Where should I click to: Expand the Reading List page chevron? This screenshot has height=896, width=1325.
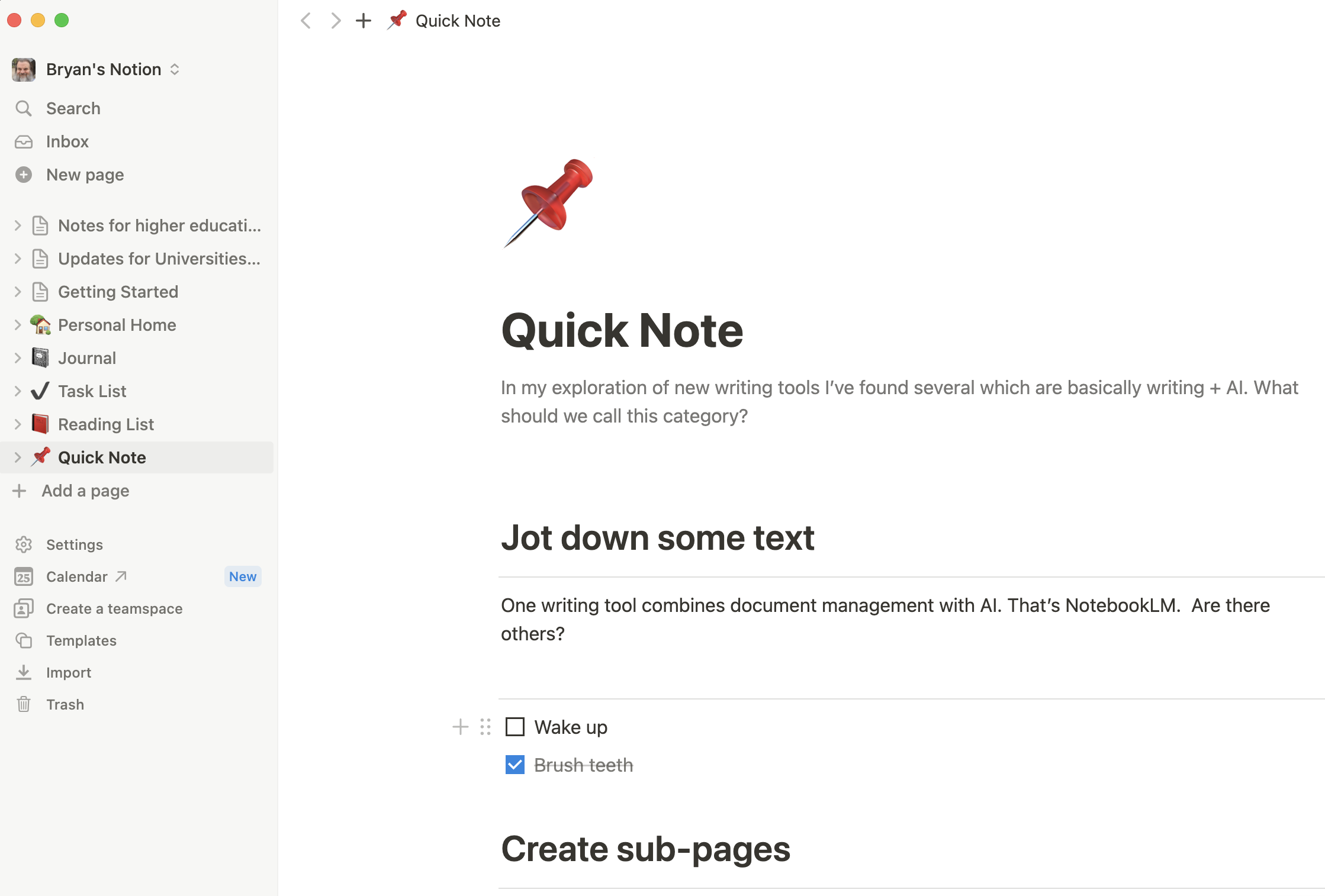coord(18,424)
